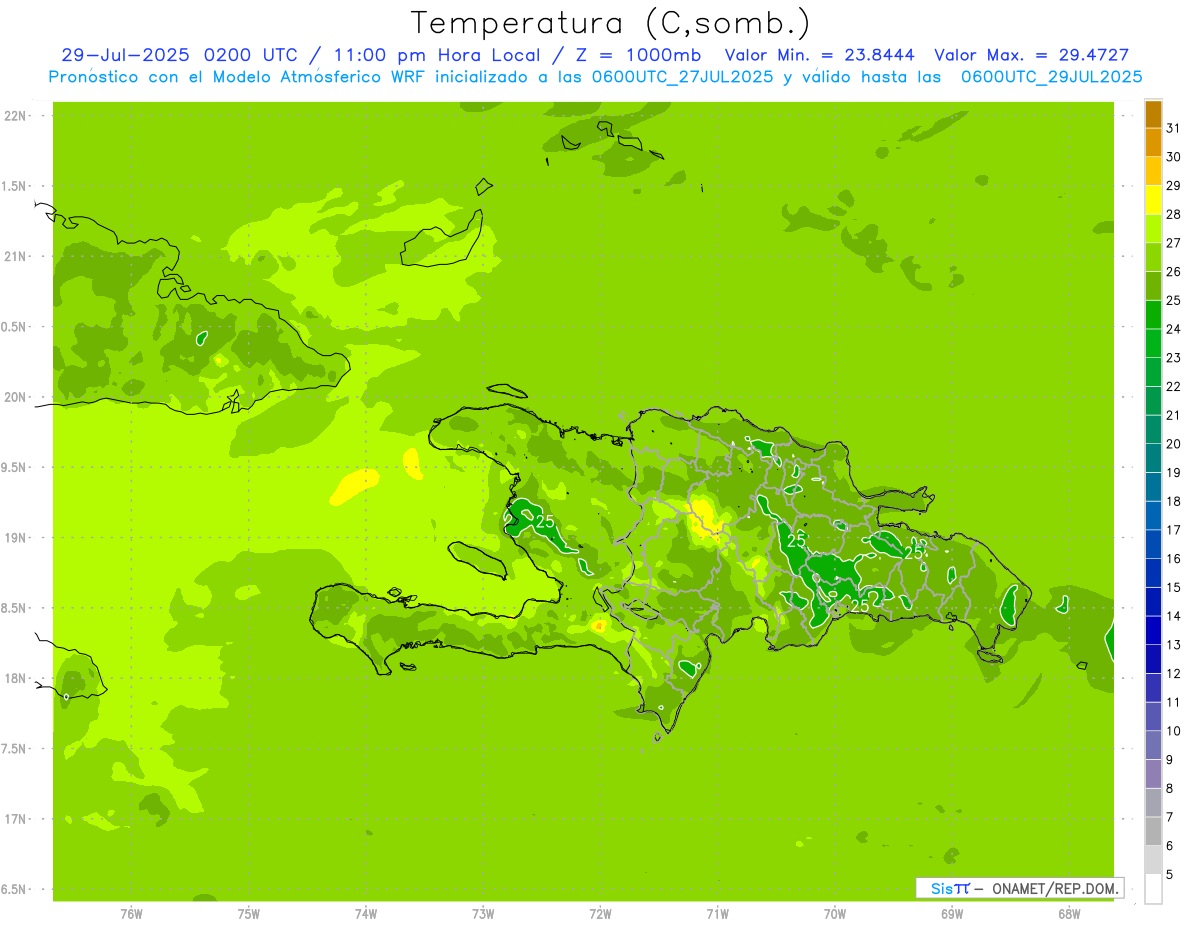Screen dimensions: 1200x927
Task: Click the '21N' latitude label
Action: pos(17,257)
